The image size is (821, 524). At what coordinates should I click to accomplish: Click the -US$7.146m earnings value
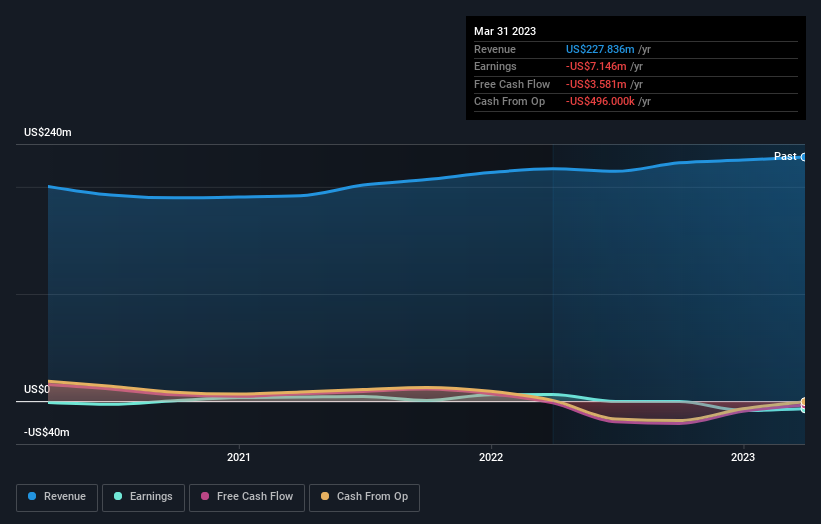coord(596,66)
